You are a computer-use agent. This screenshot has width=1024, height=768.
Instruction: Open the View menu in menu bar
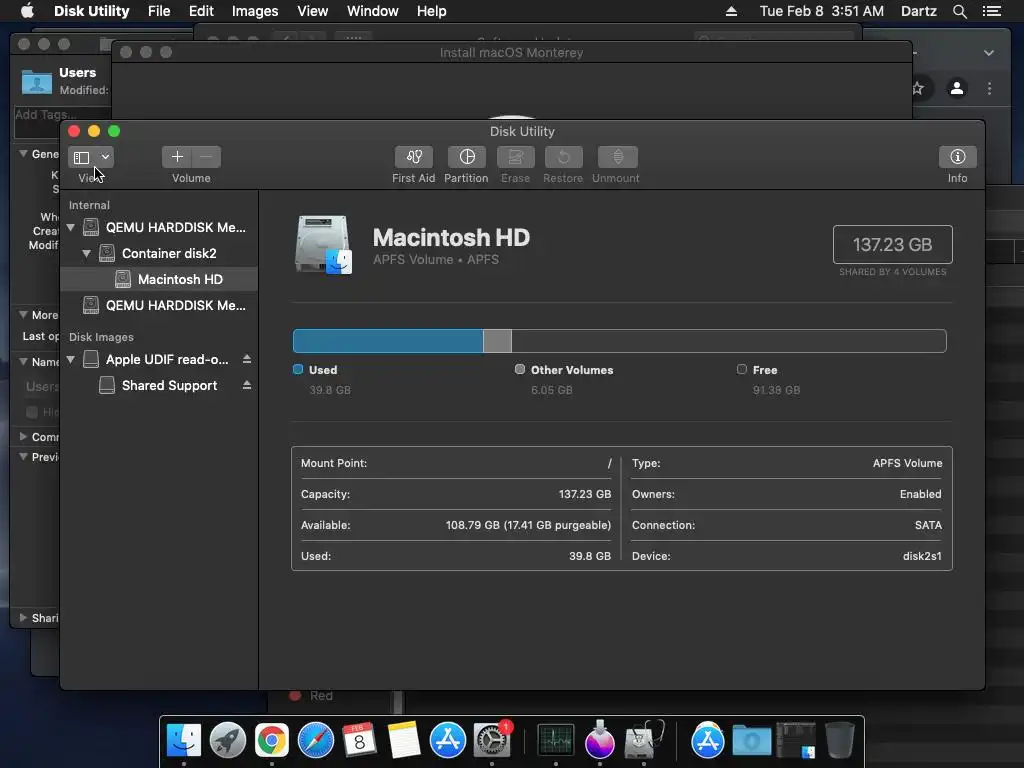pyautogui.click(x=312, y=11)
